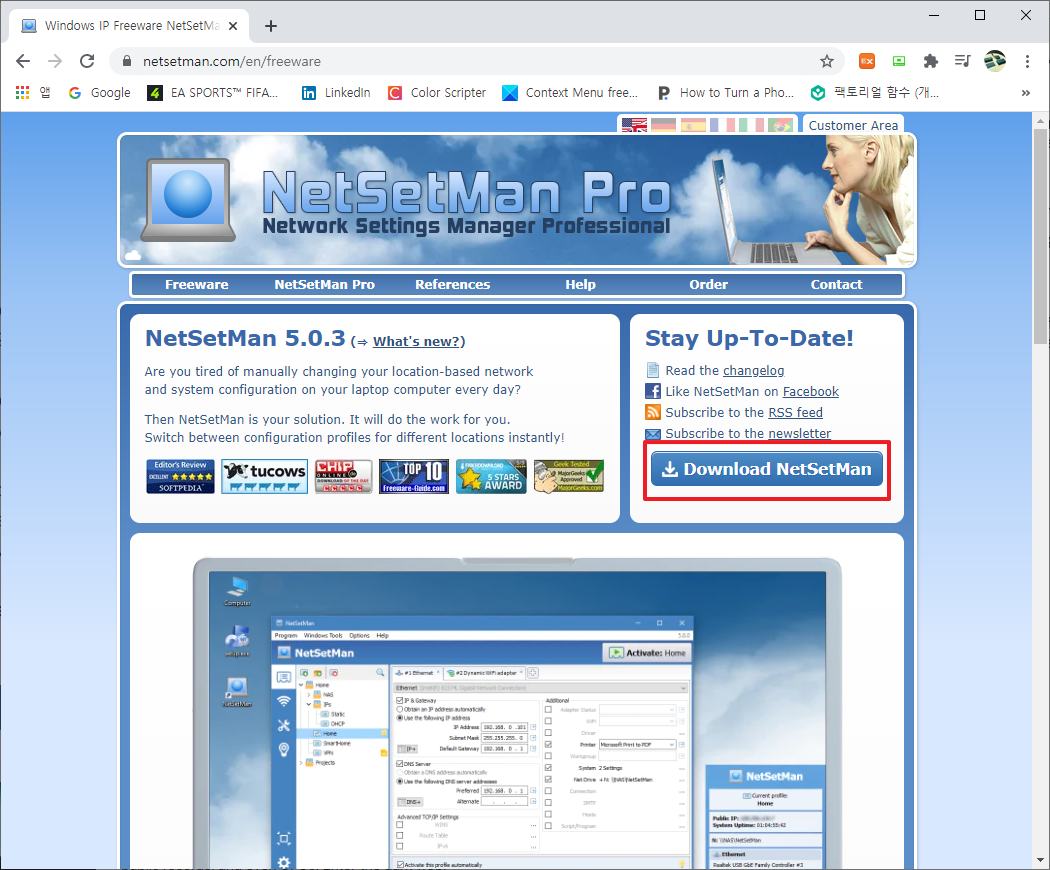Click the page scrollbar thumb

coord(1039,236)
